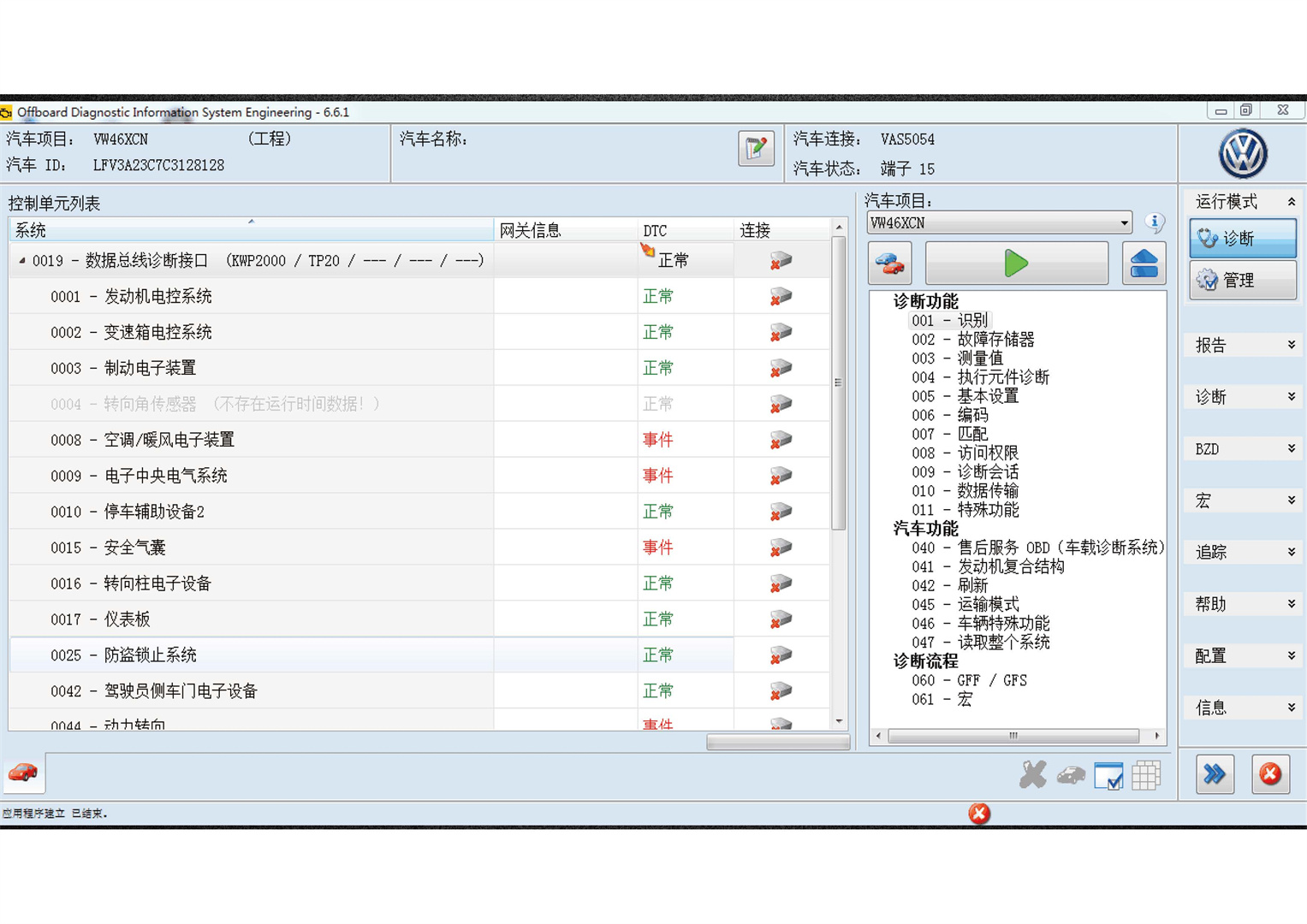Select 005 - 基本设置 function
This screenshot has width=1307, height=924.
pyautogui.click(x=965, y=396)
